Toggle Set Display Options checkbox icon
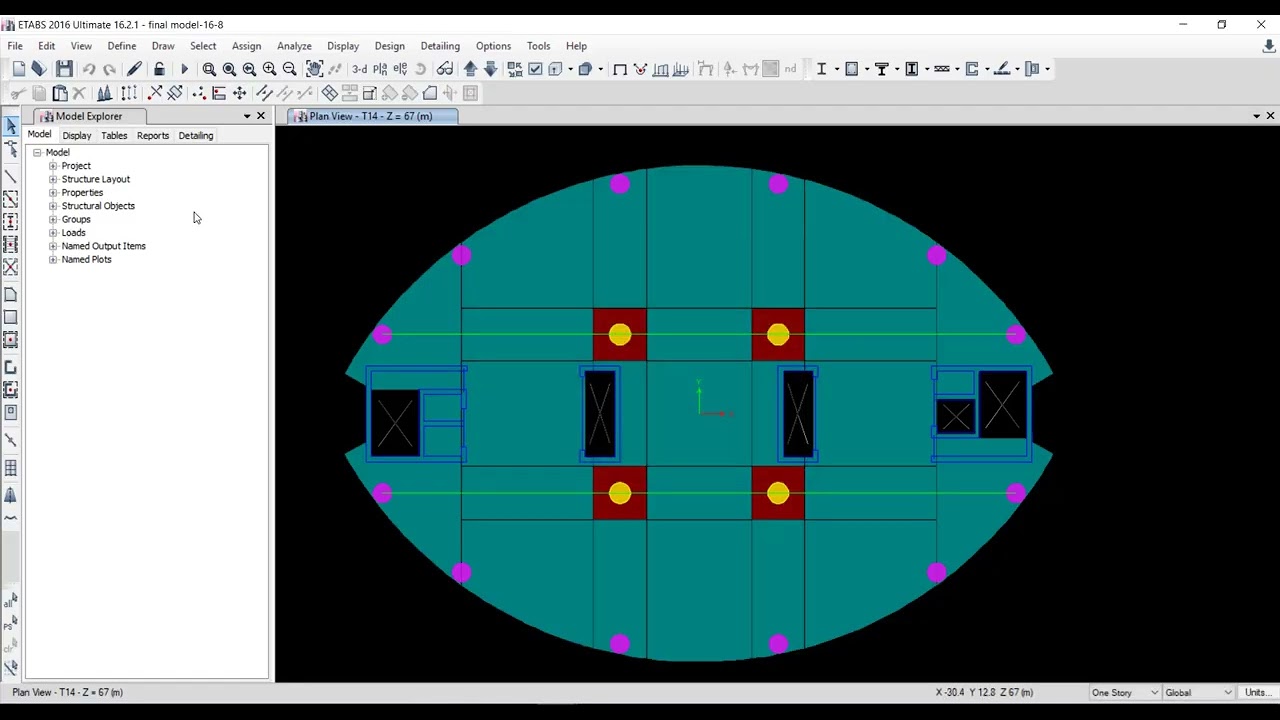 point(535,69)
